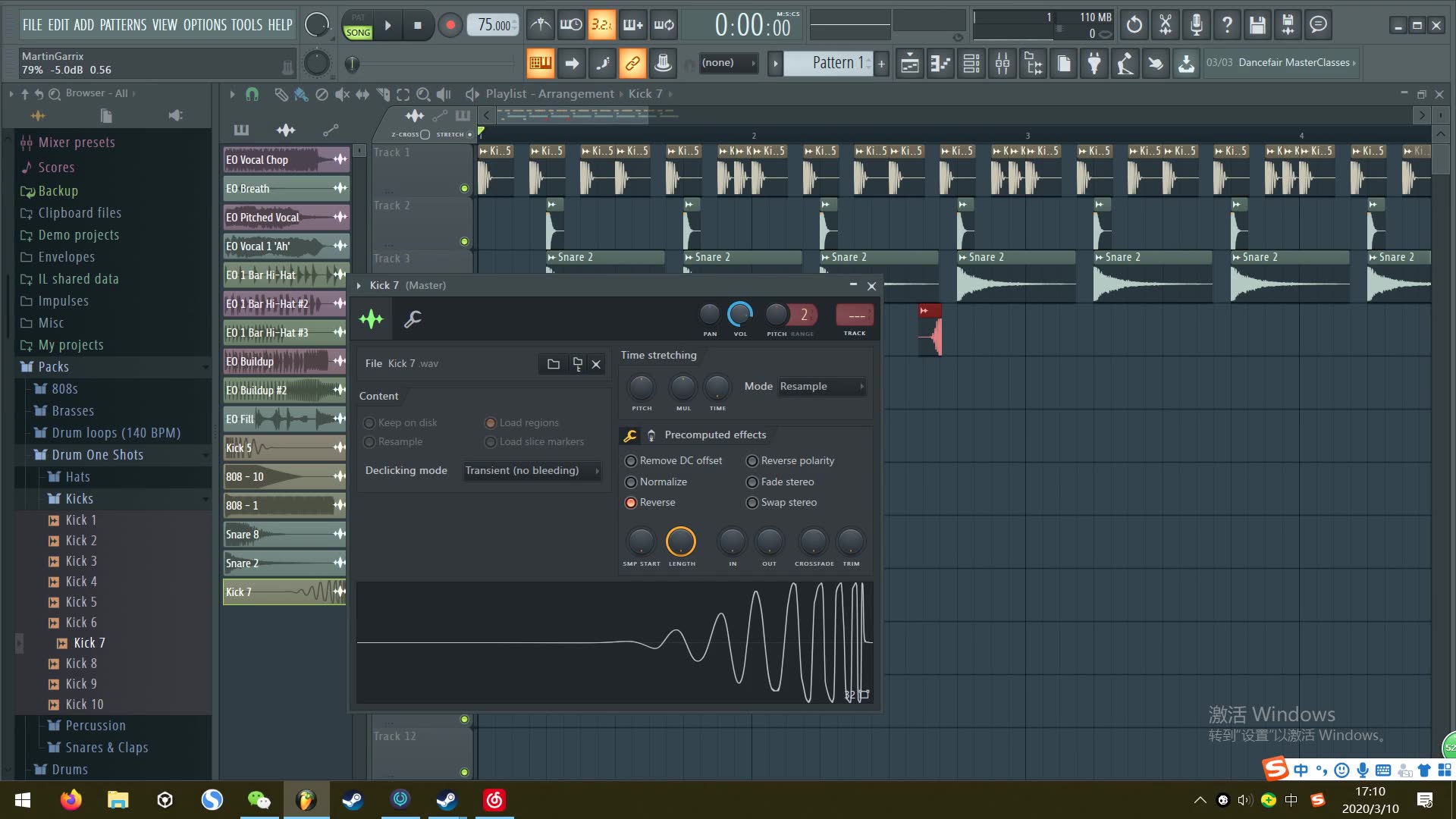Open the file browse folder icon for Kick 7

pos(554,364)
